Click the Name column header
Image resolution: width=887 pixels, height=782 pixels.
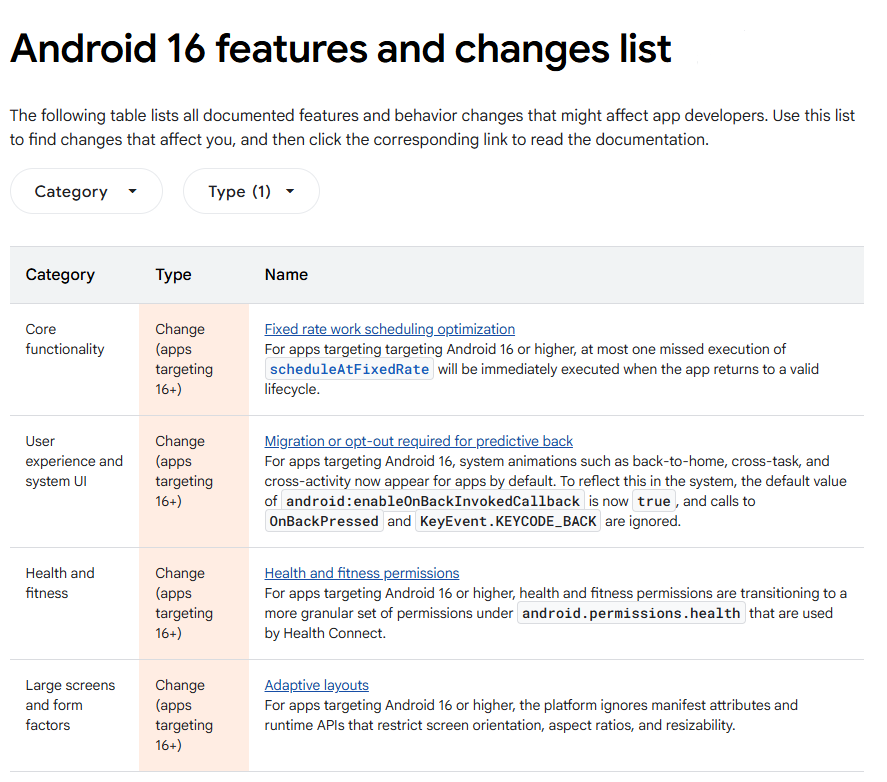(x=286, y=274)
